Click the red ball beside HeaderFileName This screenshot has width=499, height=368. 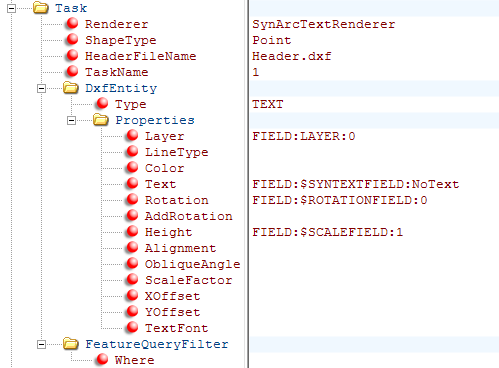click(x=72, y=56)
